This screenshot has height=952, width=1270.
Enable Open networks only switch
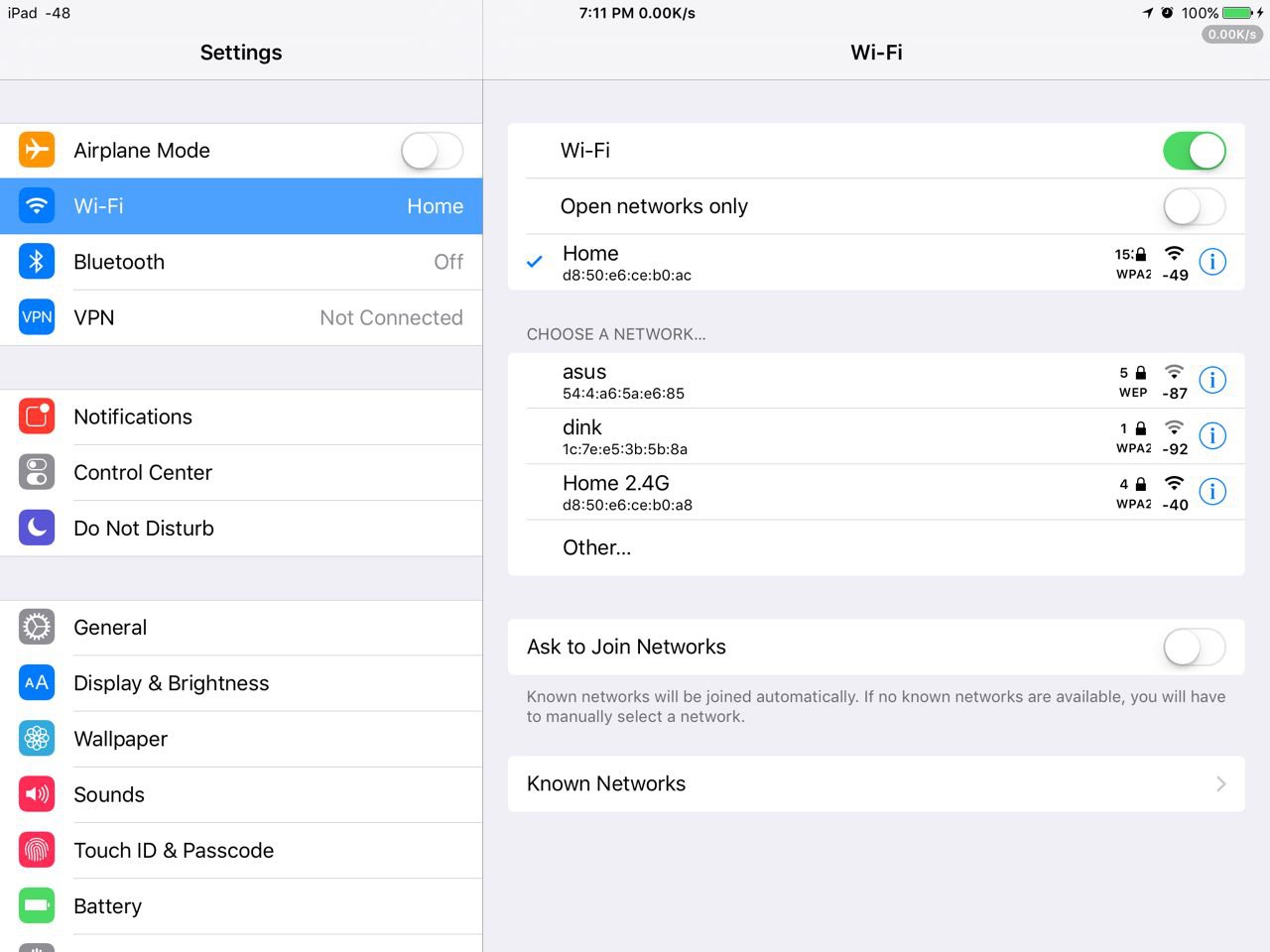coord(1194,206)
